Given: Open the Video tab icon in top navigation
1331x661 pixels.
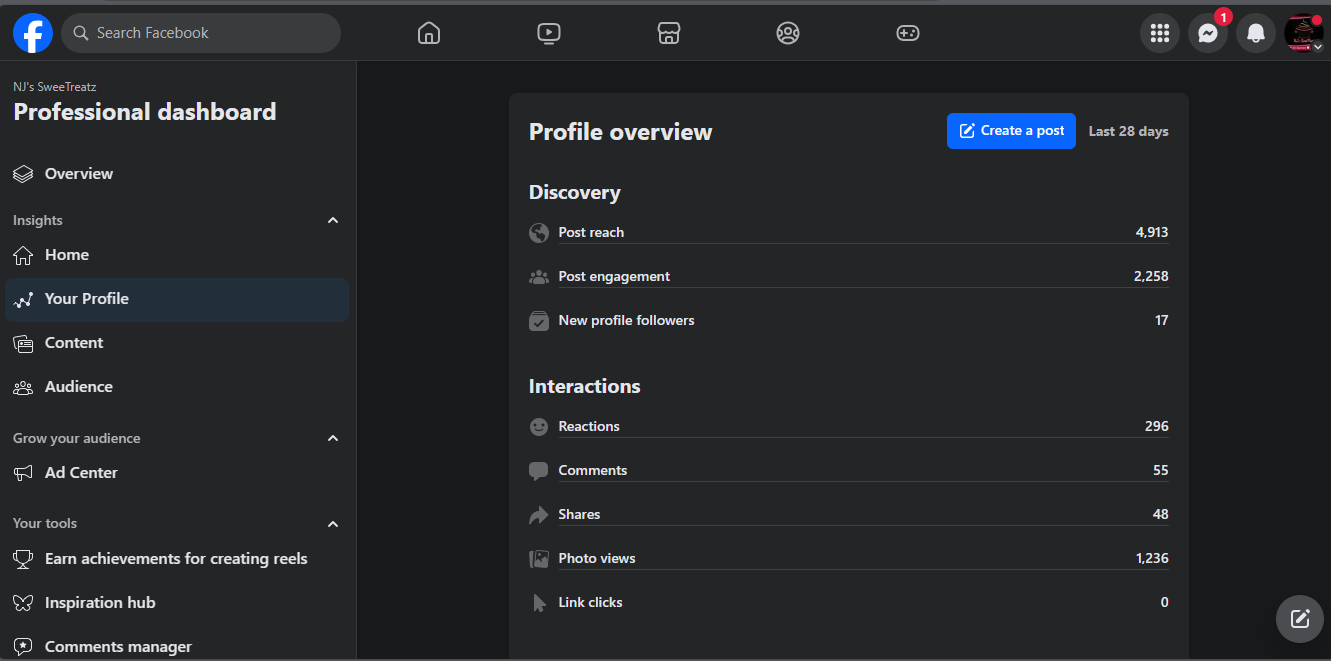Looking at the screenshot, I should tap(548, 33).
